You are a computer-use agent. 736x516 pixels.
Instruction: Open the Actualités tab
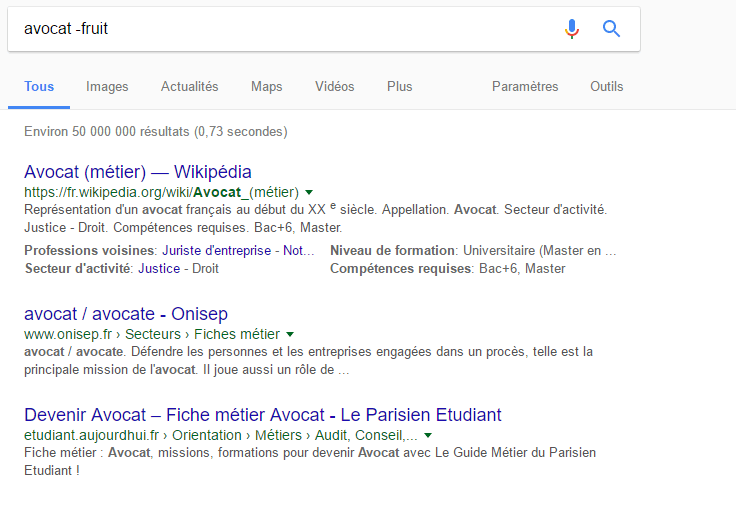[190, 86]
